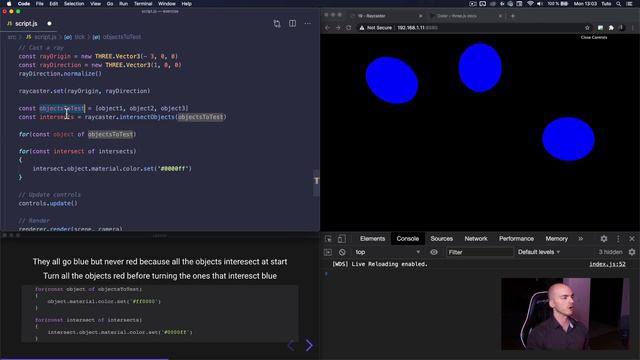Go forward in the browser
Viewport: 640px width, 360px height.
coord(338,28)
